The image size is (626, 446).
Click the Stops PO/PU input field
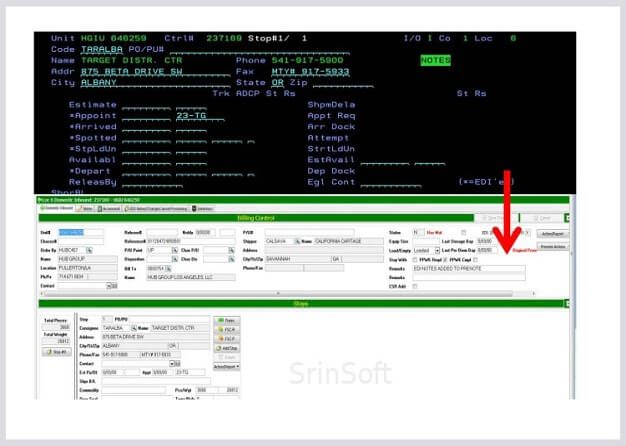coord(169,319)
